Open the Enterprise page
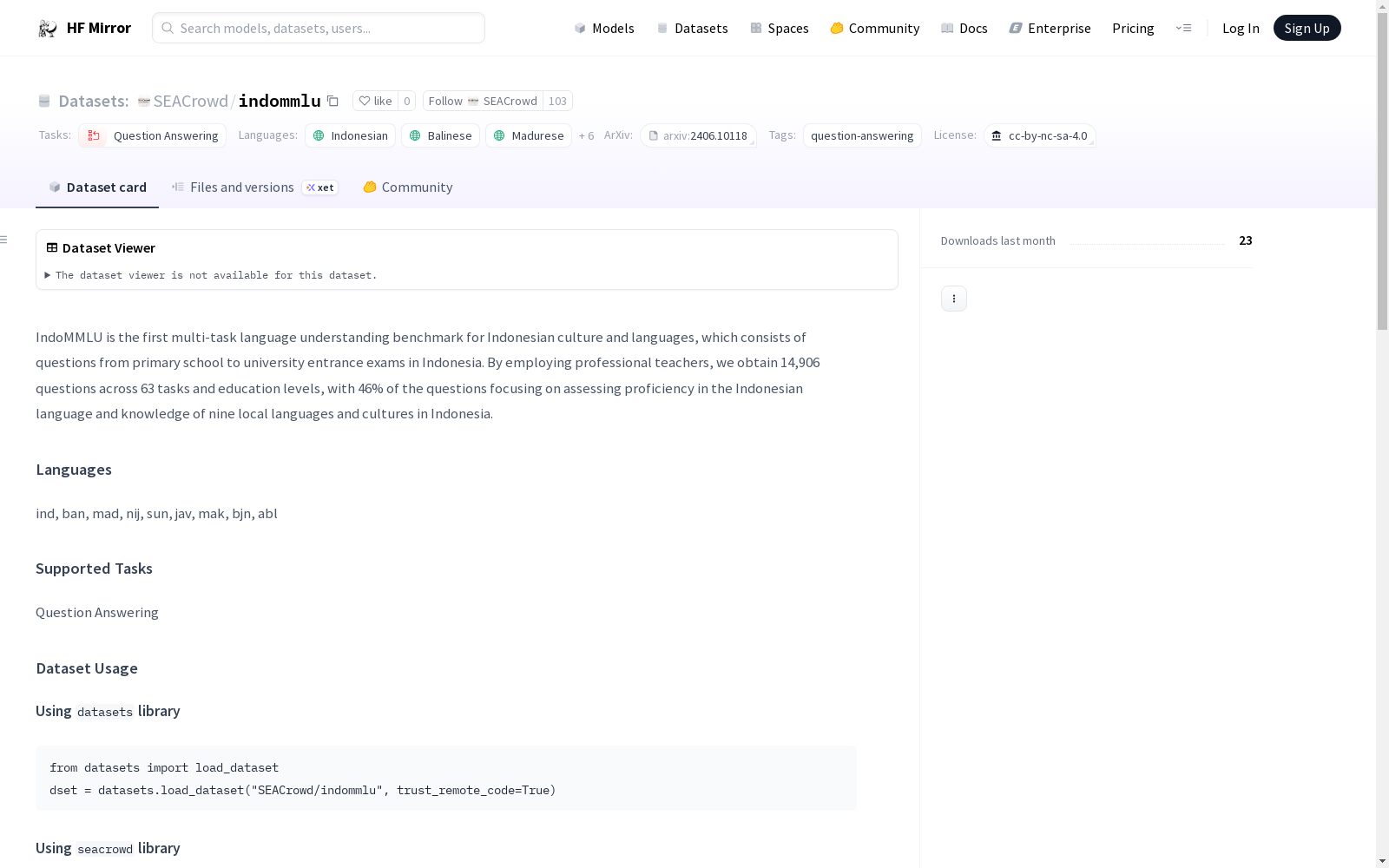The width and height of the screenshot is (1389, 868). point(1050,28)
